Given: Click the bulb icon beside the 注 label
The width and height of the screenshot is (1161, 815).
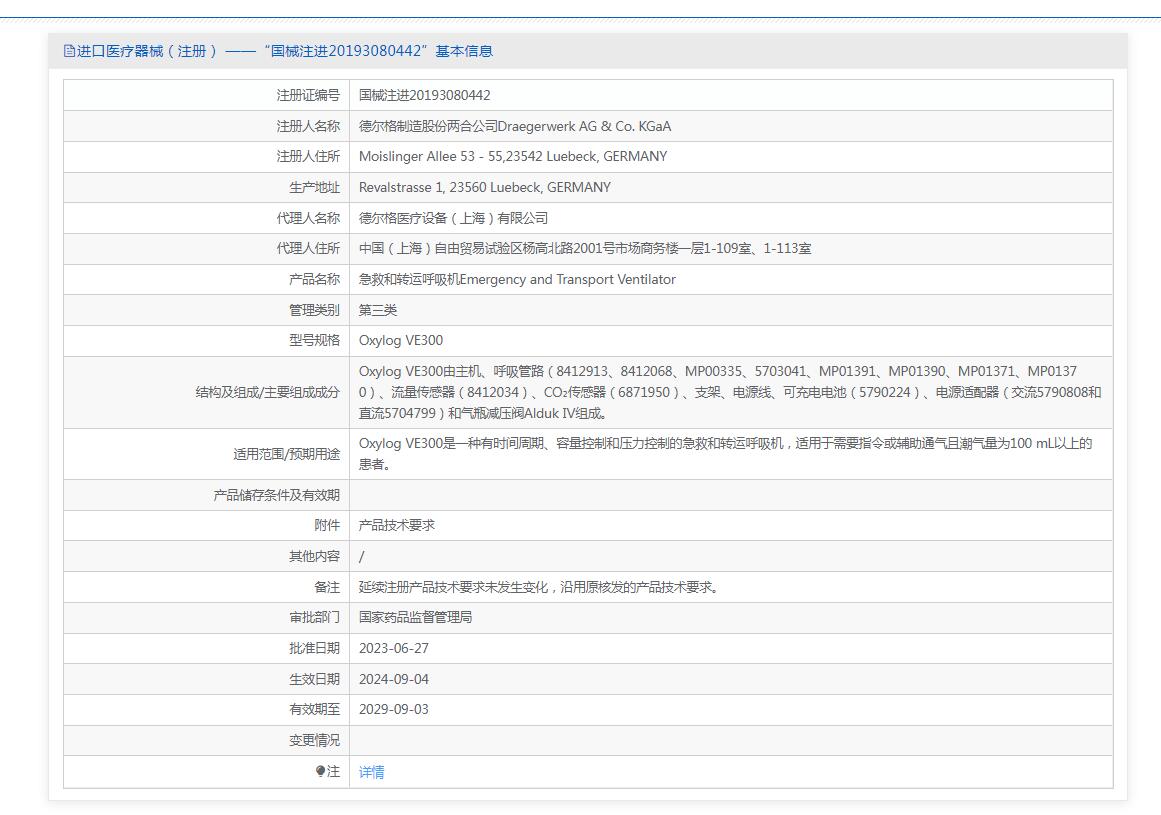Looking at the screenshot, I should (321, 771).
